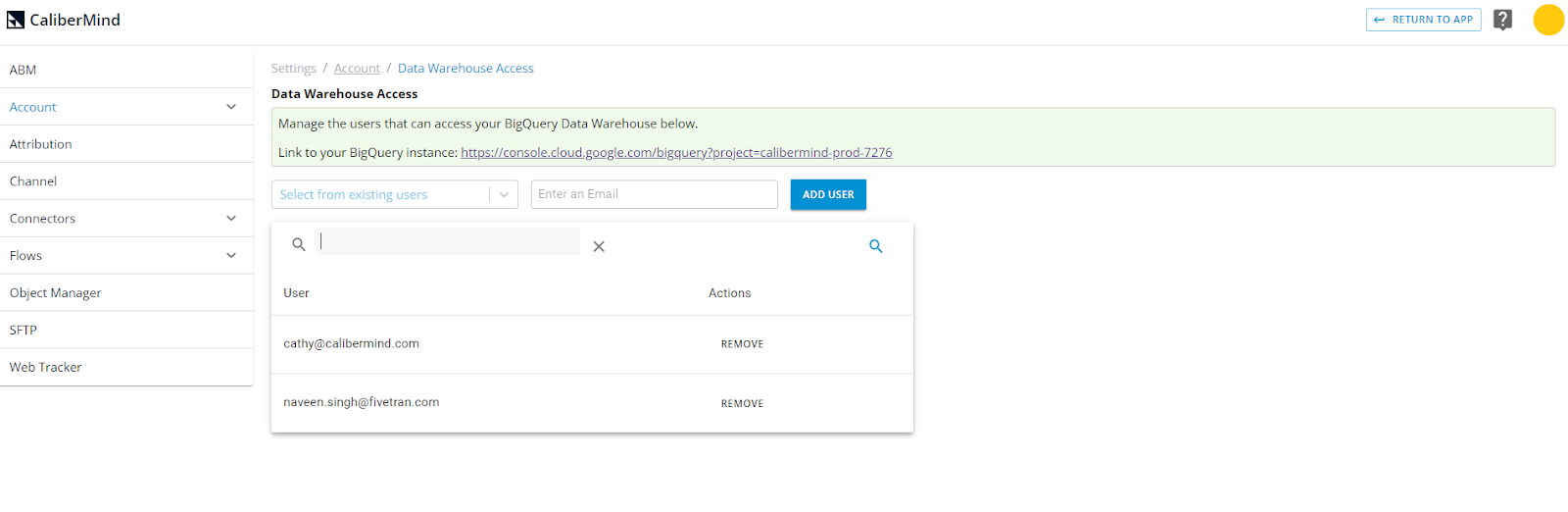1568x512 pixels.
Task: Click the User column header
Action: [296, 293]
